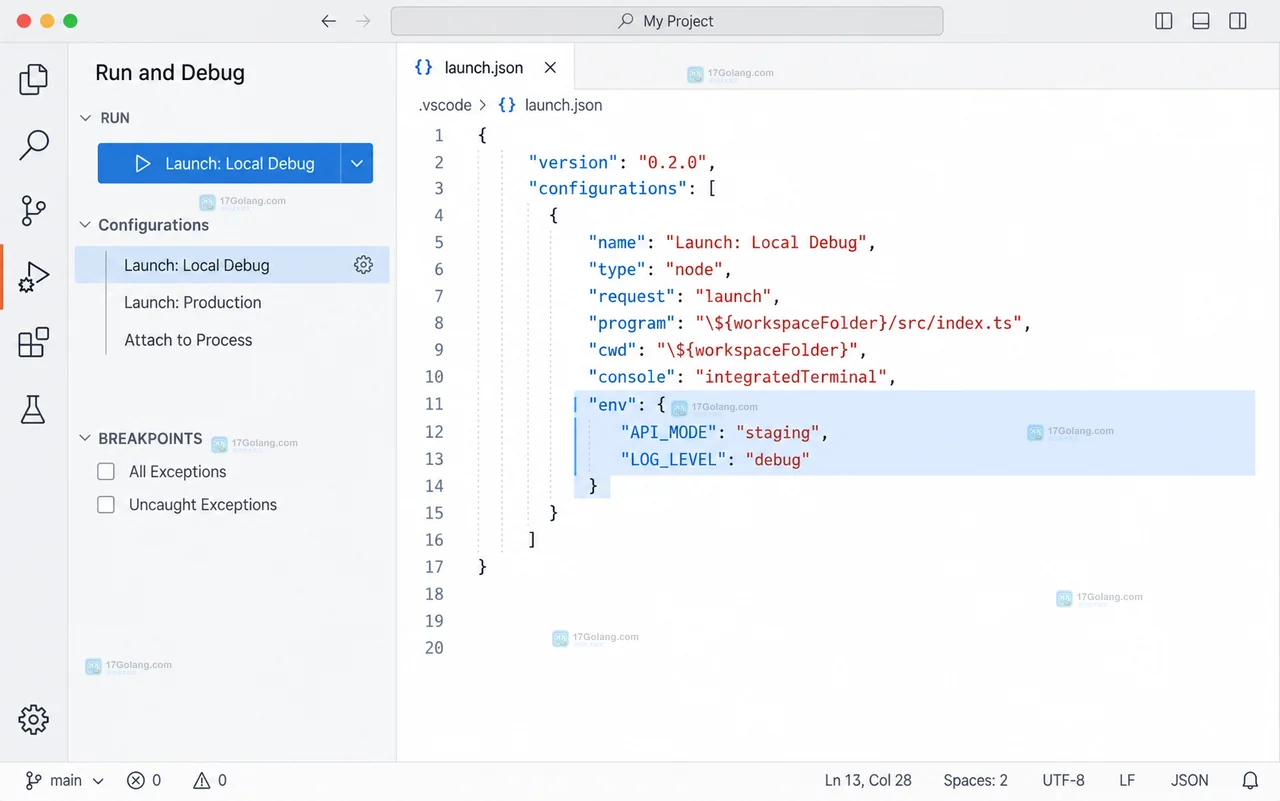Click the .vscode breadcrumb segment
The image size is (1280, 801).
pos(445,105)
